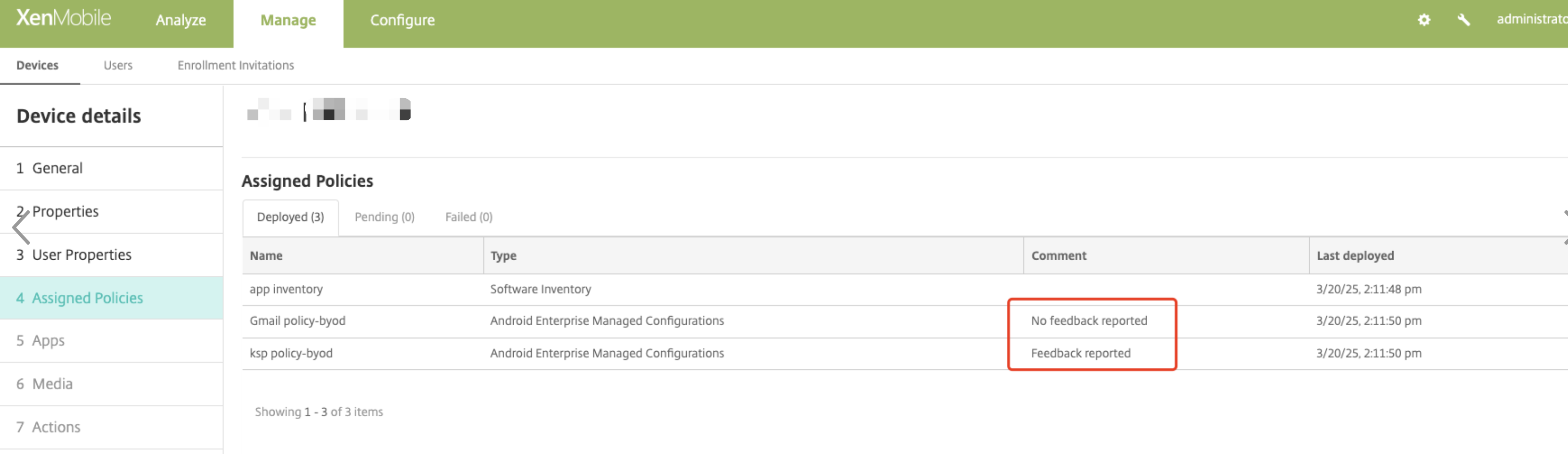Show the Failed (0) policies tab
Viewport: 1568px width, 454px height.
click(x=469, y=217)
